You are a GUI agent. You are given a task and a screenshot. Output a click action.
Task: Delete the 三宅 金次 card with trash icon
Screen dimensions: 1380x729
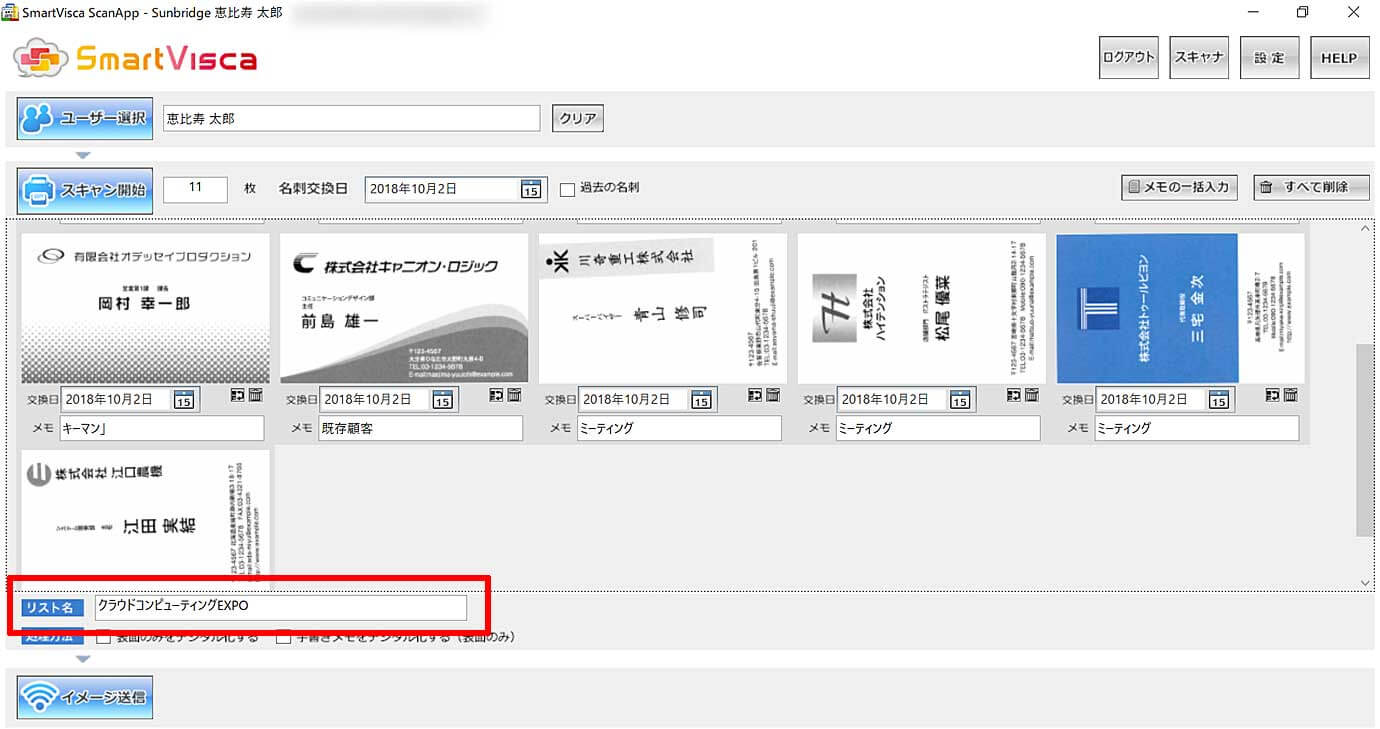coord(1291,396)
